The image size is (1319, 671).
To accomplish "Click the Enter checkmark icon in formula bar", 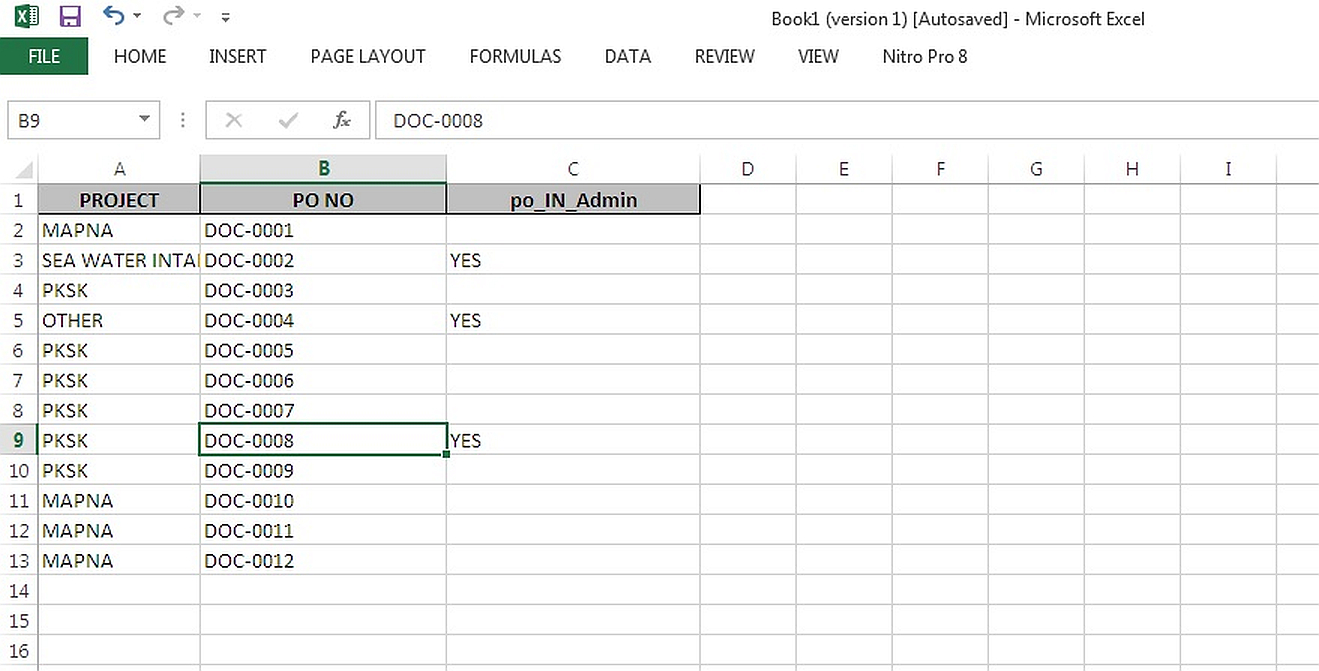I will click(x=287, y=120).
